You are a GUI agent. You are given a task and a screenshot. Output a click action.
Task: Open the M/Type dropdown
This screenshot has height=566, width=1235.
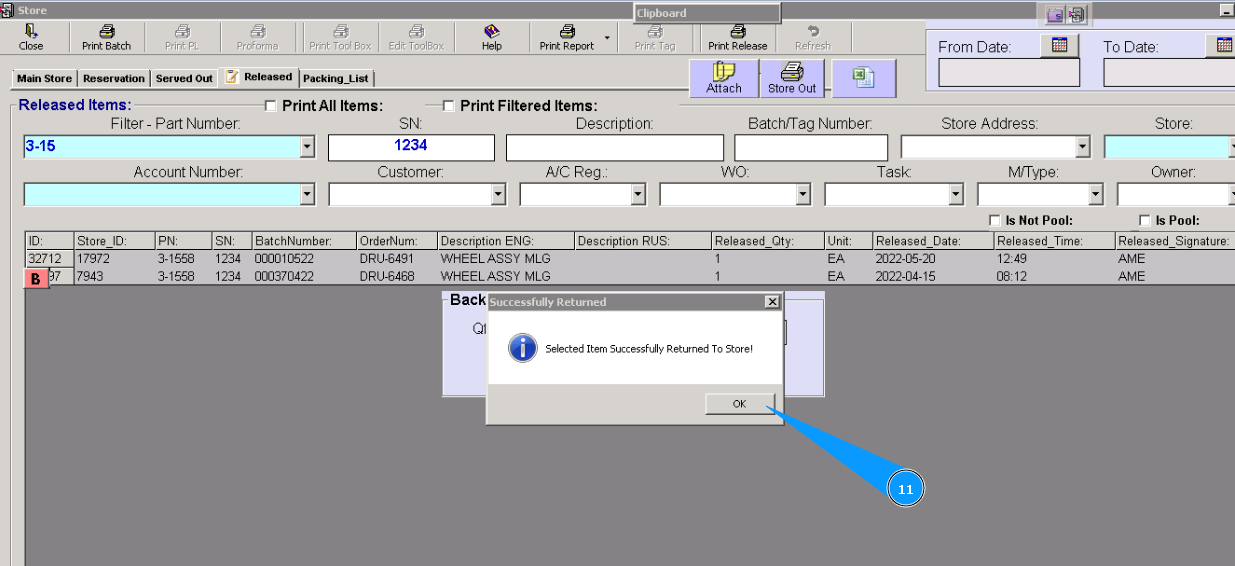[1096, 195]
